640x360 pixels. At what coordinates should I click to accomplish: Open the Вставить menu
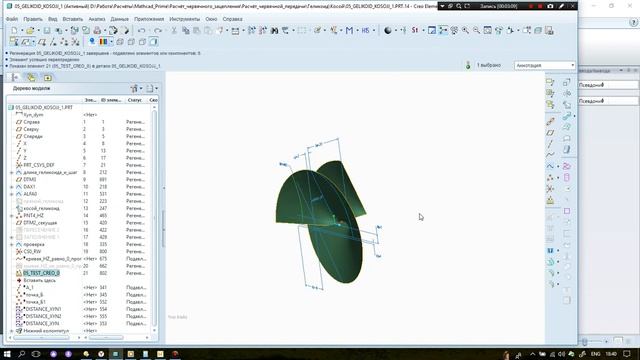[73, 19]
